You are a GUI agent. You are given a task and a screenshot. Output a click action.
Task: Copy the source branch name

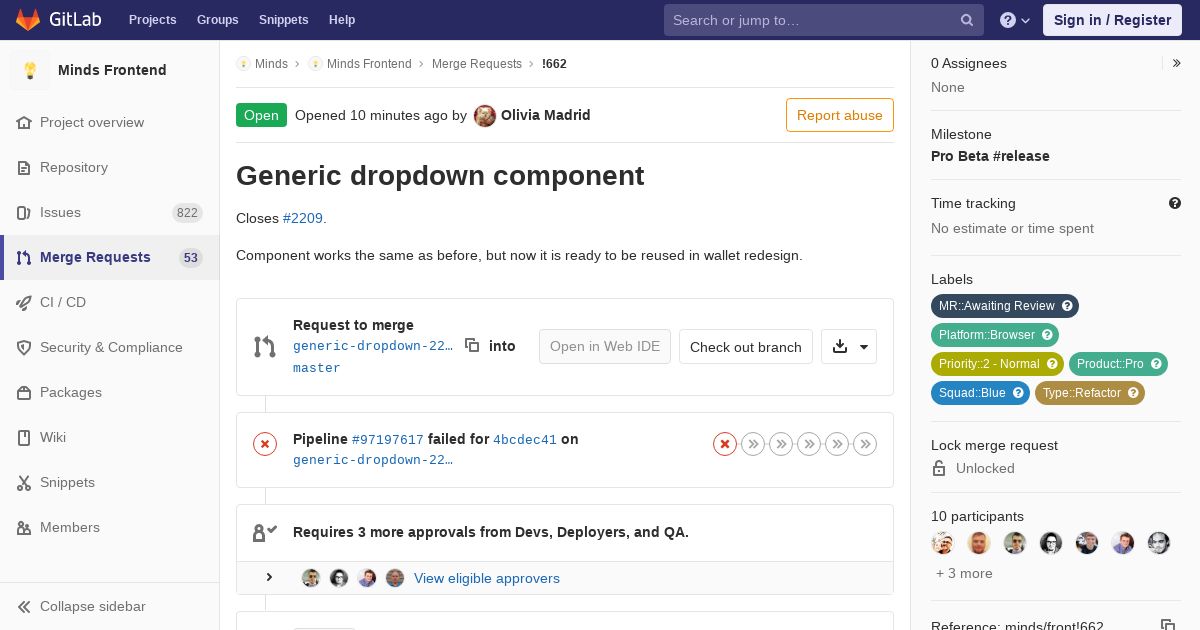click(x=472, y=345)
